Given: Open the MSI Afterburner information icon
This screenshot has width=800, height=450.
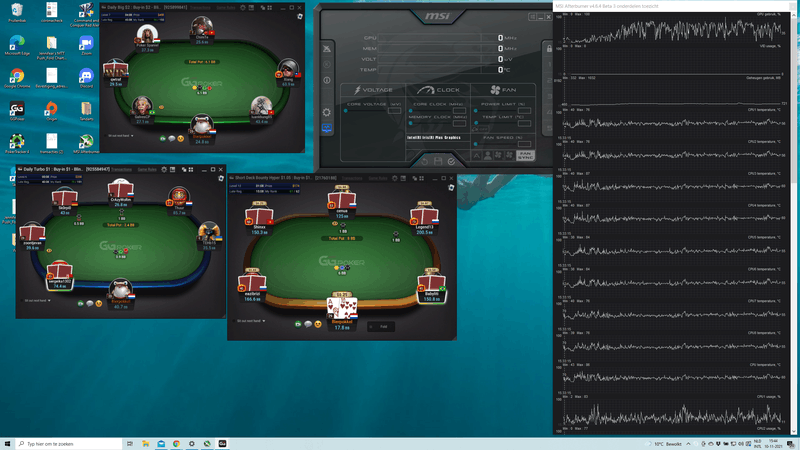Looking at the screenshot, I should pyautogui.click(x=327, y=80).
